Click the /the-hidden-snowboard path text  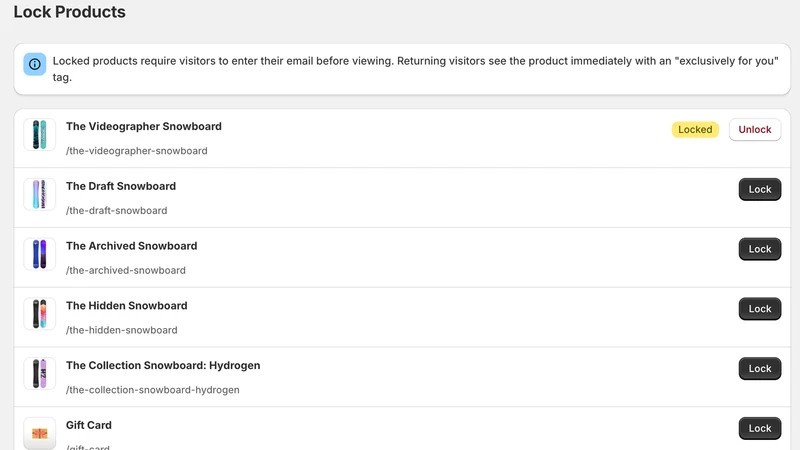tap(121, 330)
